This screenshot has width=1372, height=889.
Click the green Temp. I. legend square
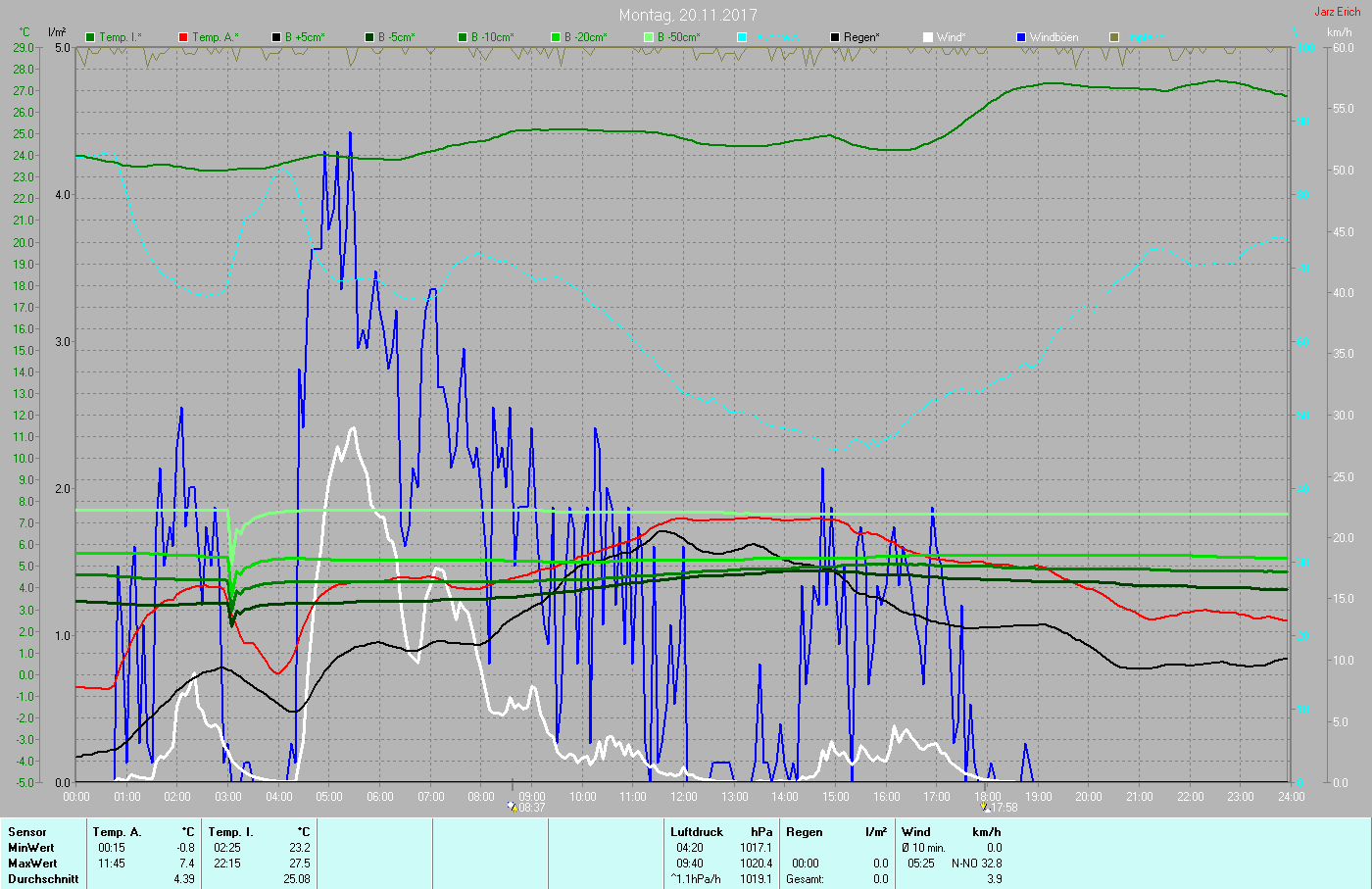pos(90,37)
